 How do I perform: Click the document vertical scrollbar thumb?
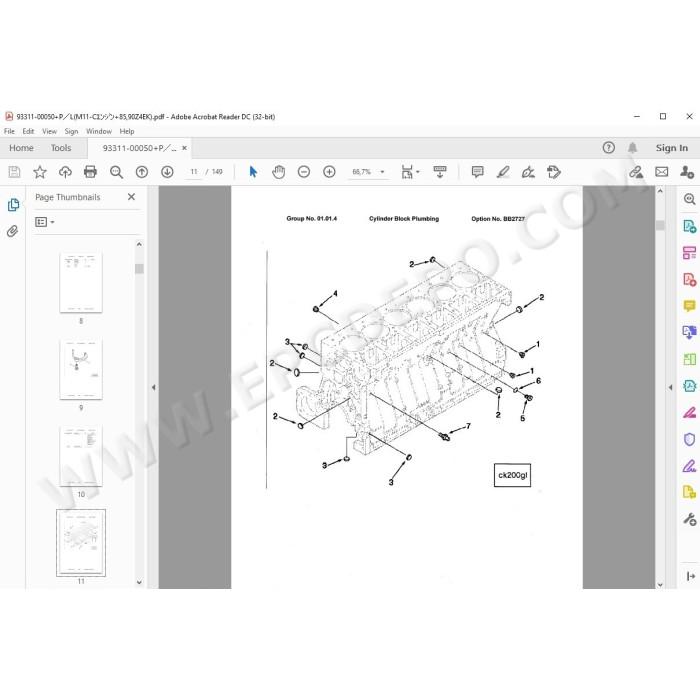(660, 225)
